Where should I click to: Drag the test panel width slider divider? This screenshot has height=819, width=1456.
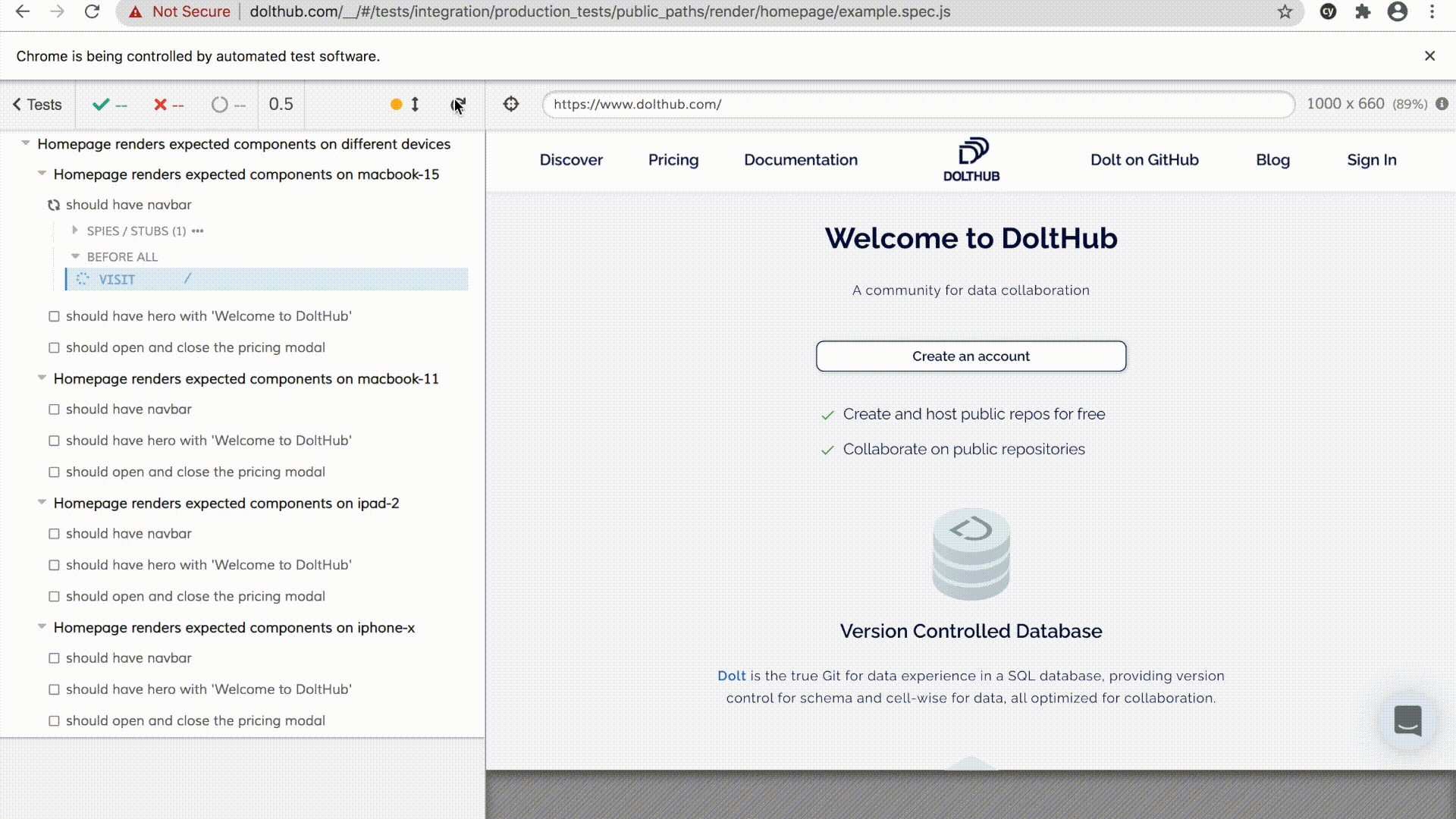[x=485, y=400]
